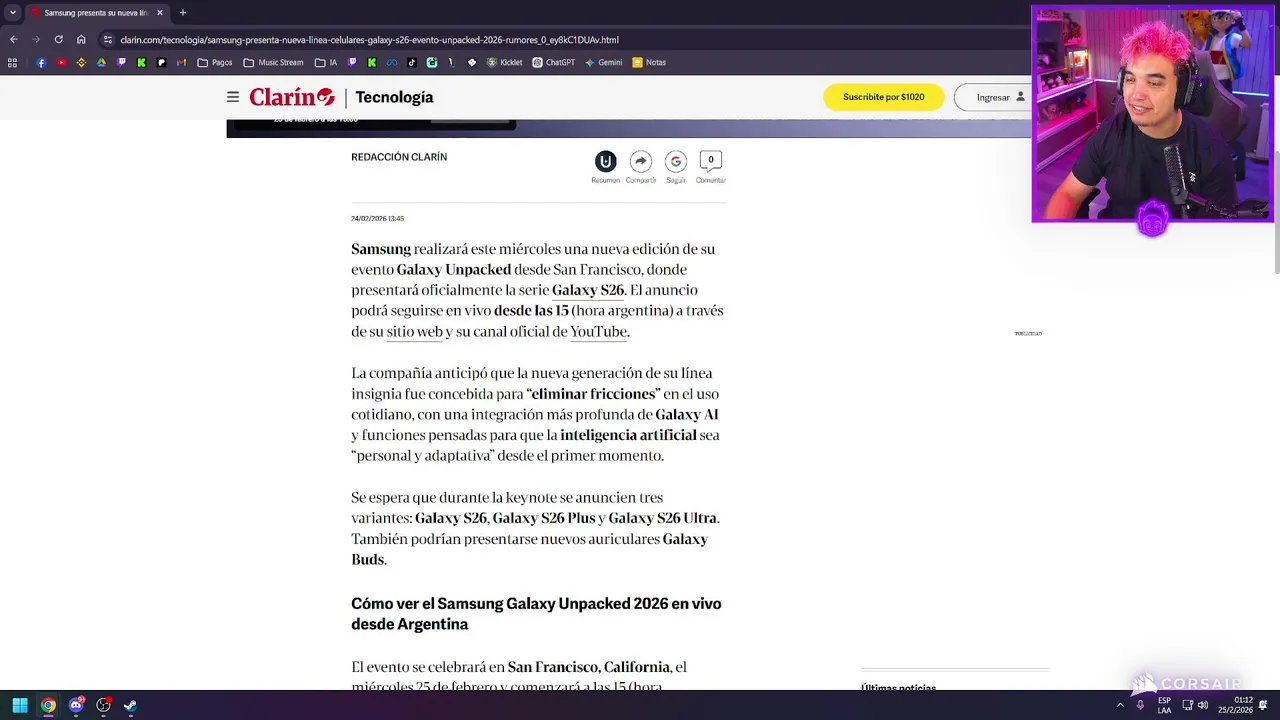Click the Google Seguir icon

click(x=676, y=161)
